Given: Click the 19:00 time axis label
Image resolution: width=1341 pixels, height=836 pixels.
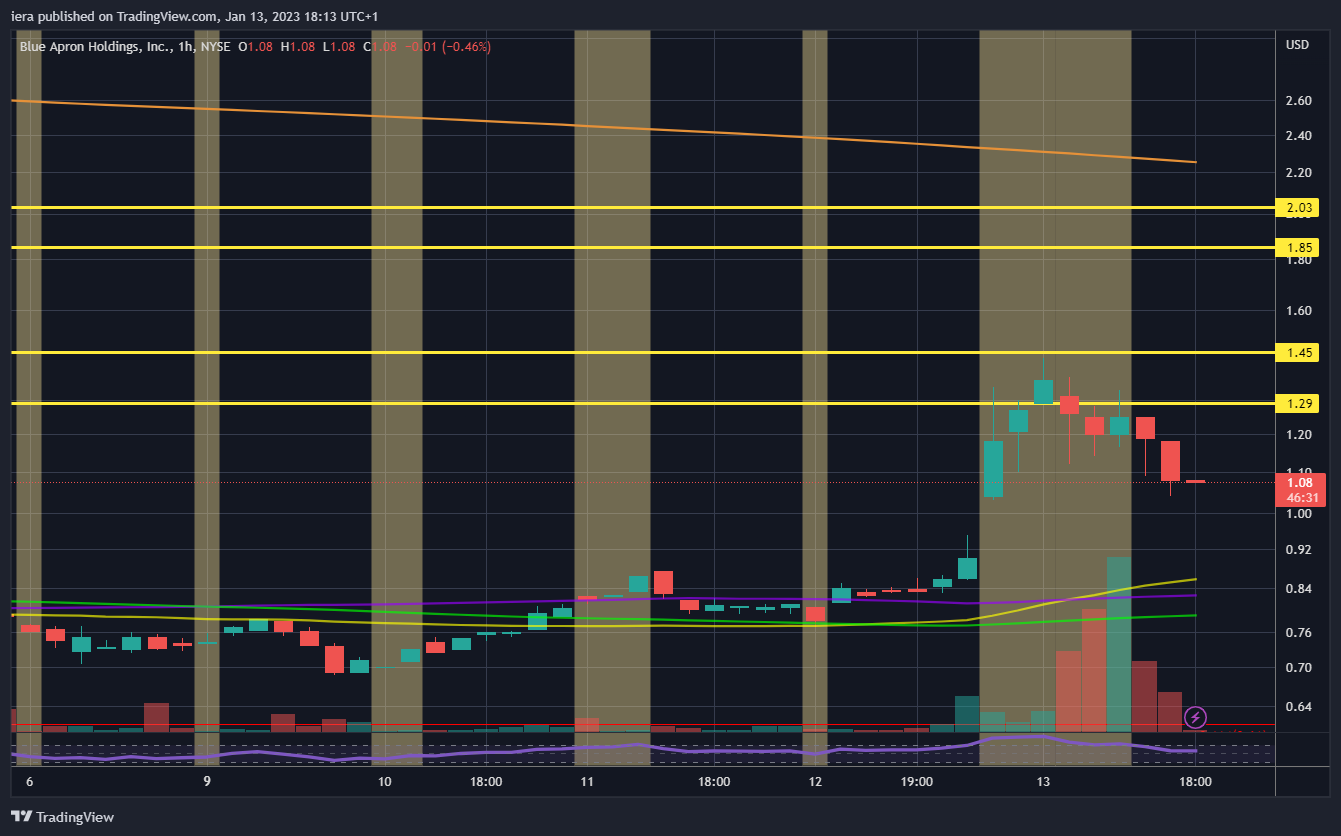Looking at the screenshot, I should pyautogui.click(x=917, y=782).
